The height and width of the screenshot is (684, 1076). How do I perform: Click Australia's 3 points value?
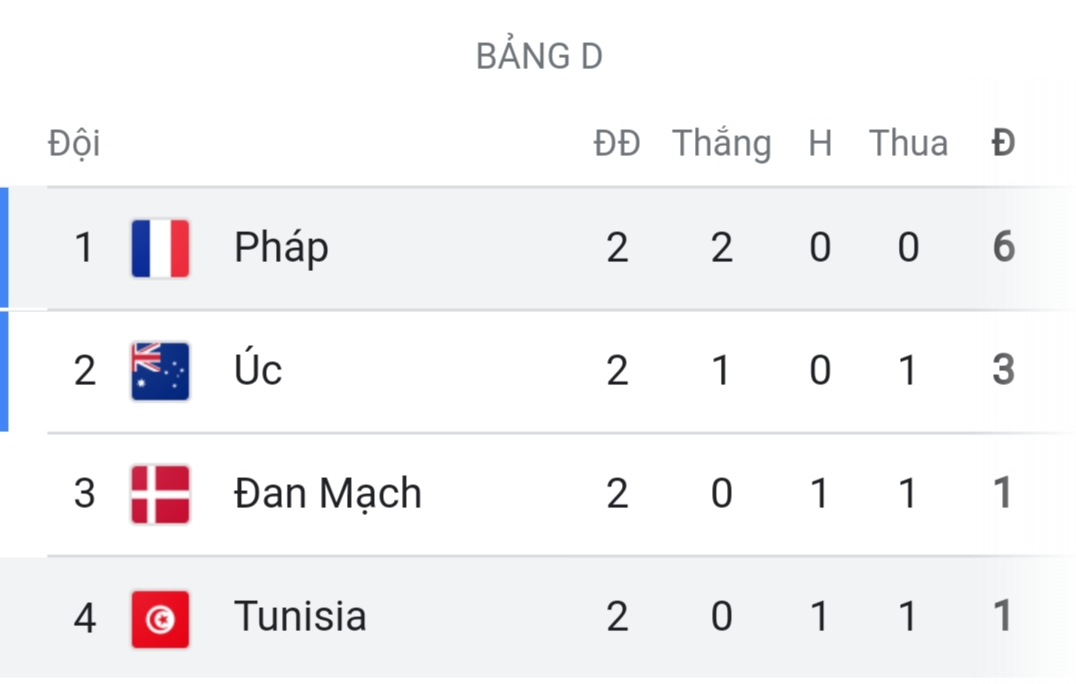[1004, 370]
